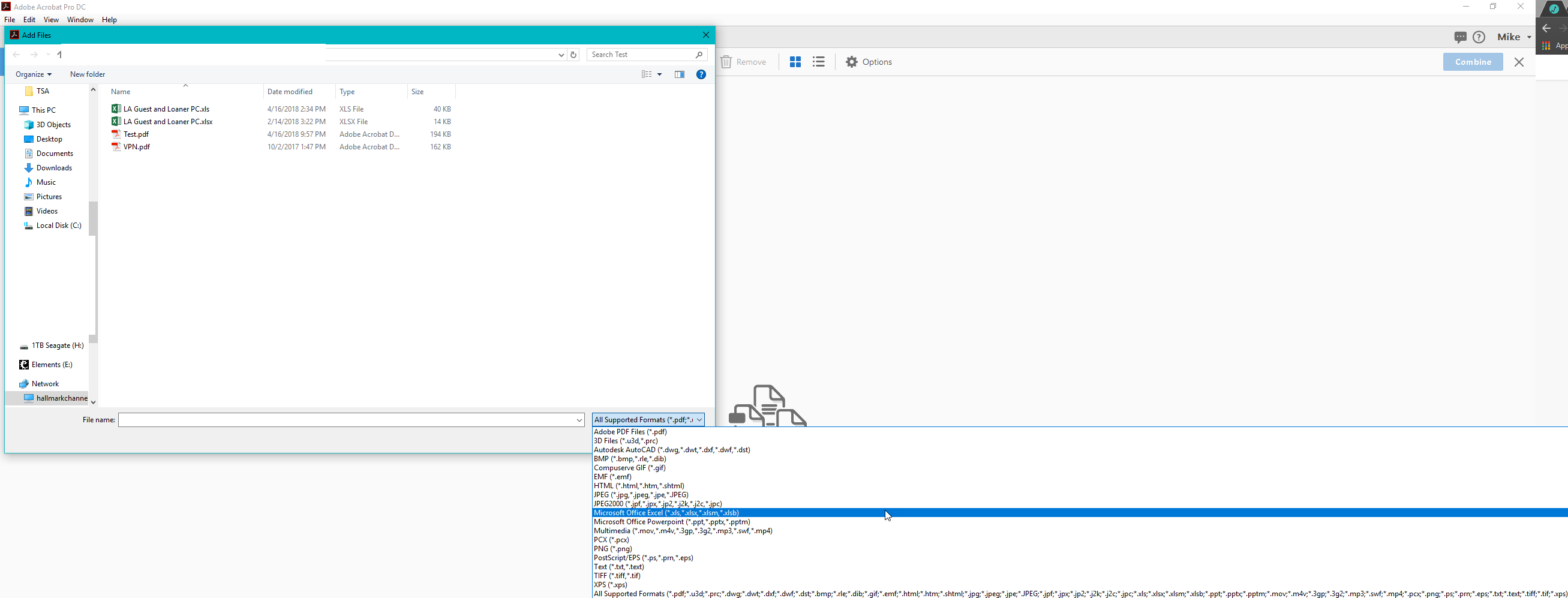Open the Help menu
1568x598 pixels.
pos(110,19)
